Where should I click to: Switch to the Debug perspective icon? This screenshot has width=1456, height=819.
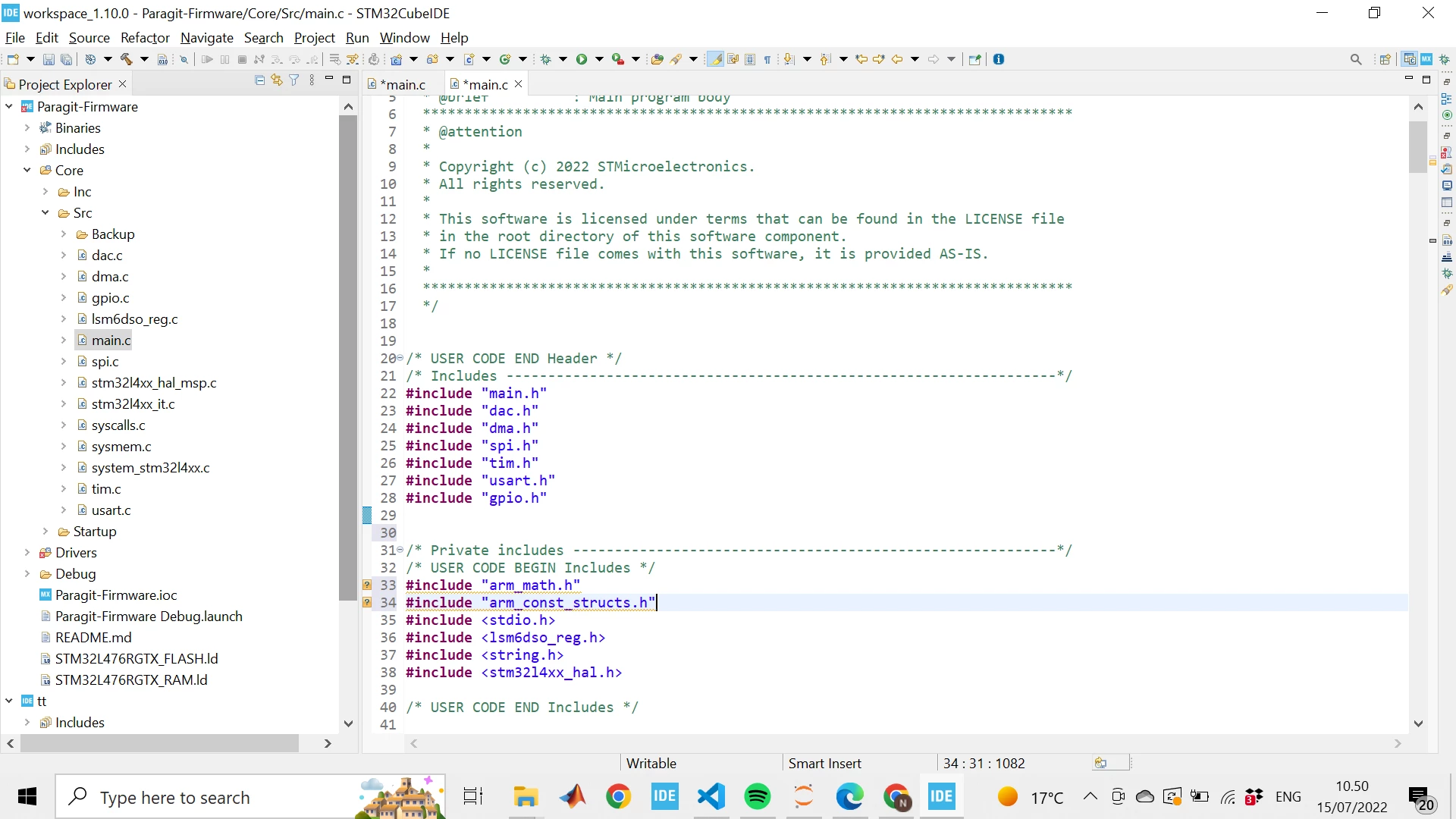1445,59
